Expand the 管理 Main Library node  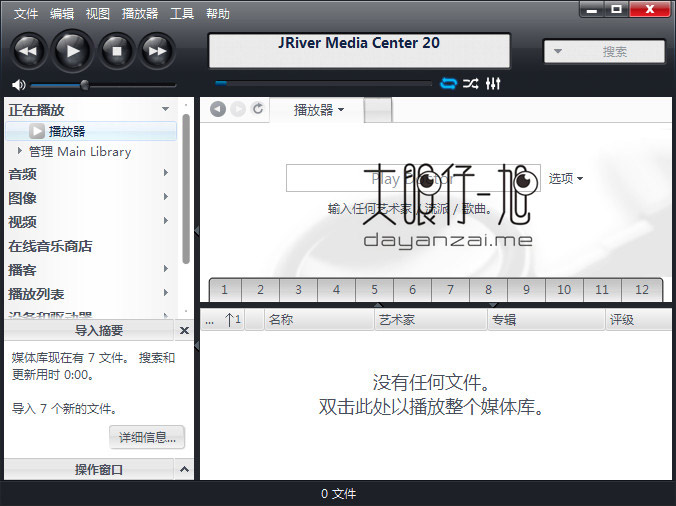[x=20, y=151]
